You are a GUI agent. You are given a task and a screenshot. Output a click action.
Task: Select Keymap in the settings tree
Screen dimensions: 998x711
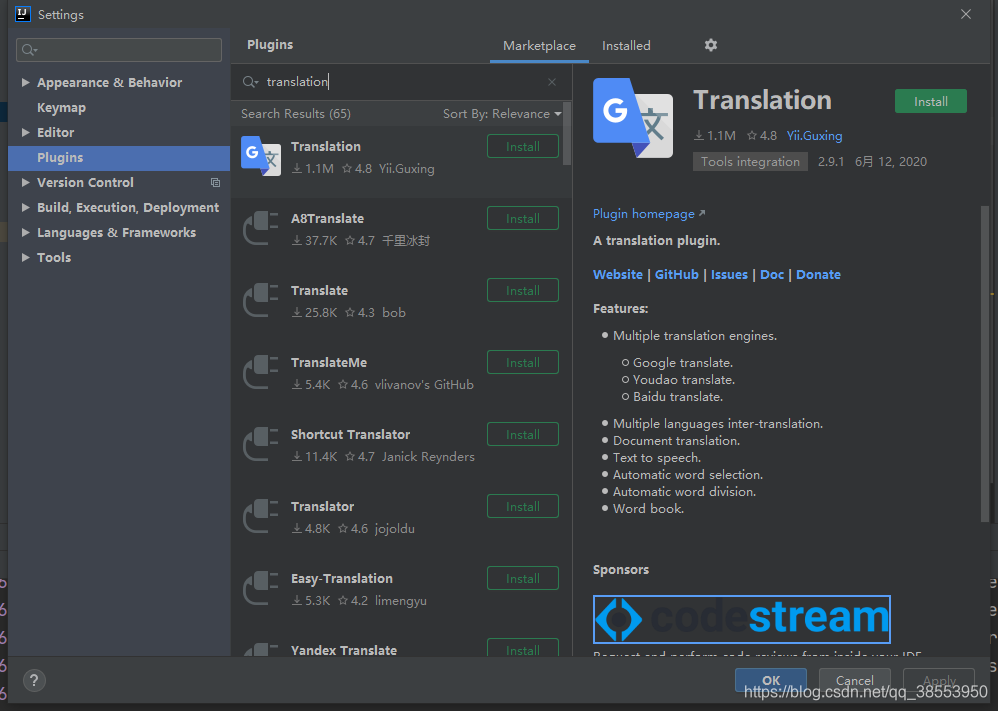coord(61,108)
